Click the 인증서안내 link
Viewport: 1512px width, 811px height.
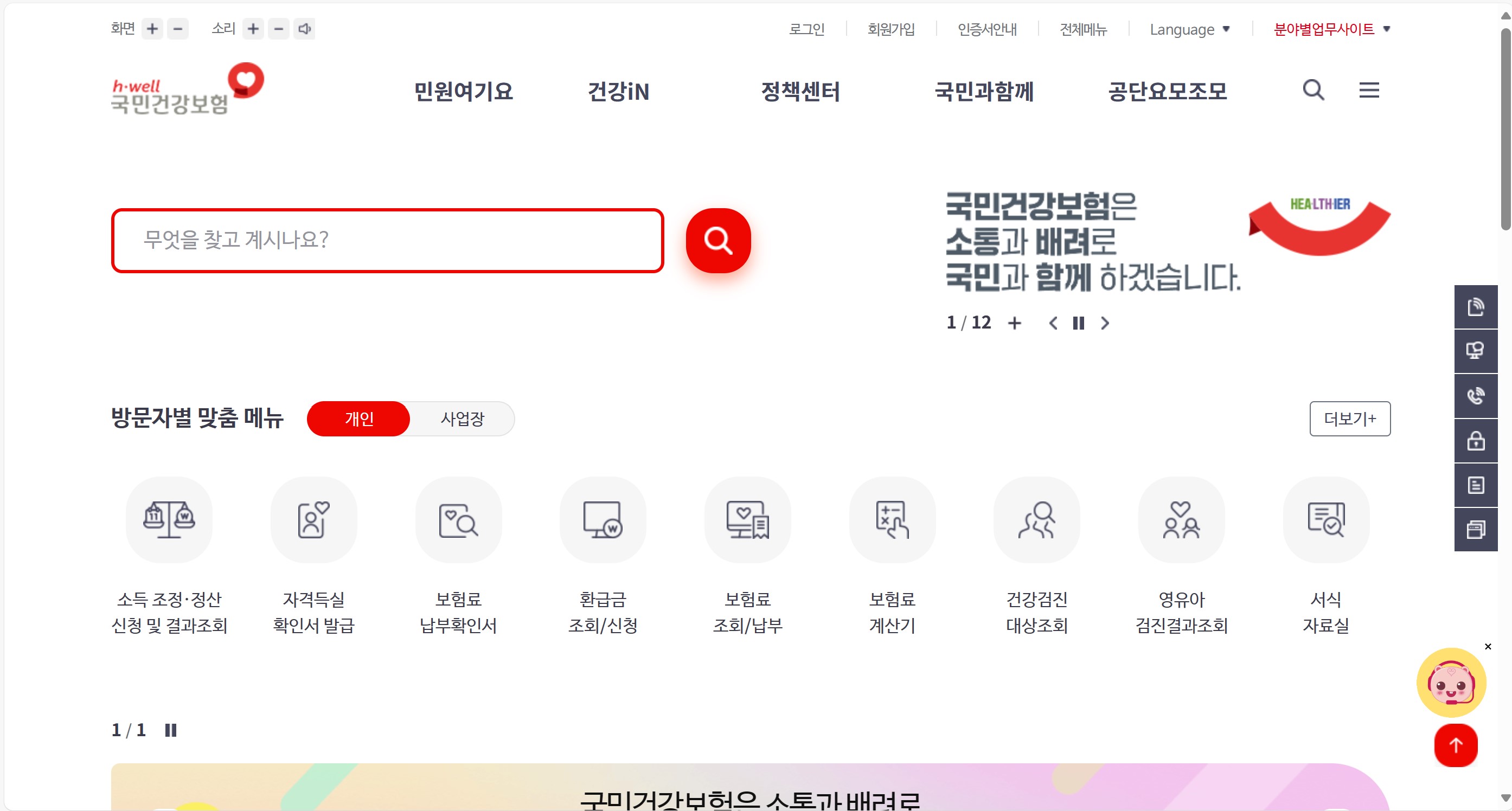(x=987, y=29)
